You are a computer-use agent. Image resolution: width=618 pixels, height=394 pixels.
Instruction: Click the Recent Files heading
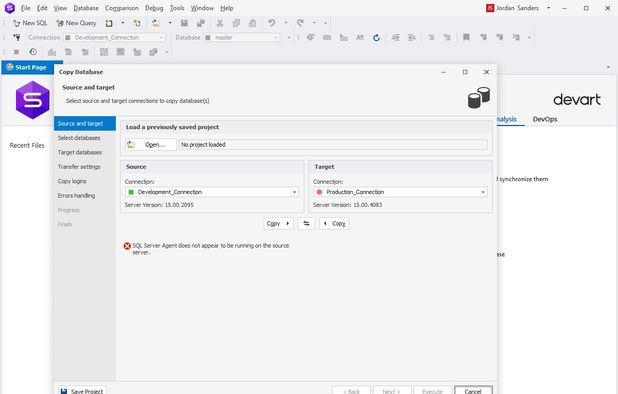point(27,145)
